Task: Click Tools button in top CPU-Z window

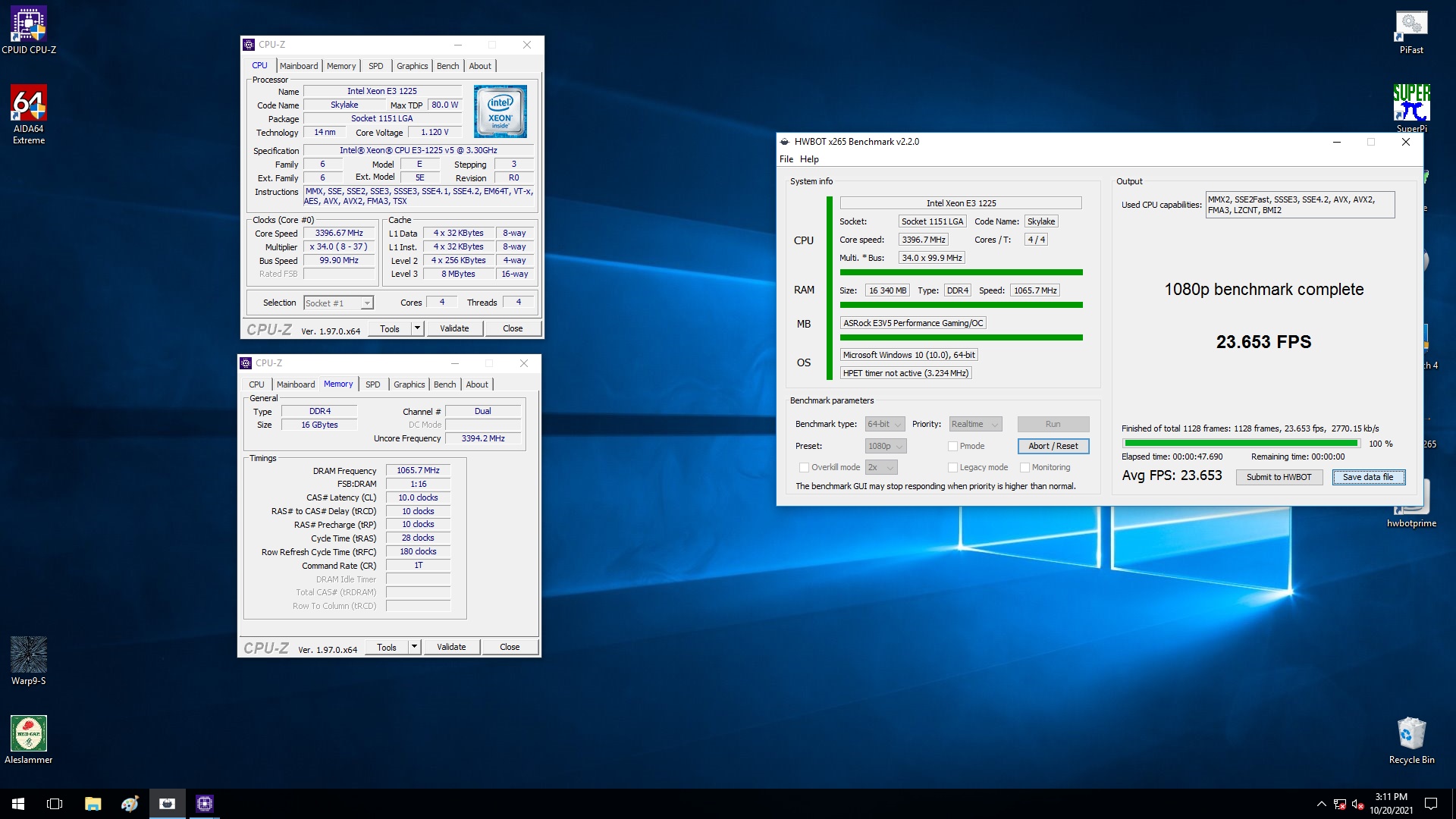Action: pos(390,328)
